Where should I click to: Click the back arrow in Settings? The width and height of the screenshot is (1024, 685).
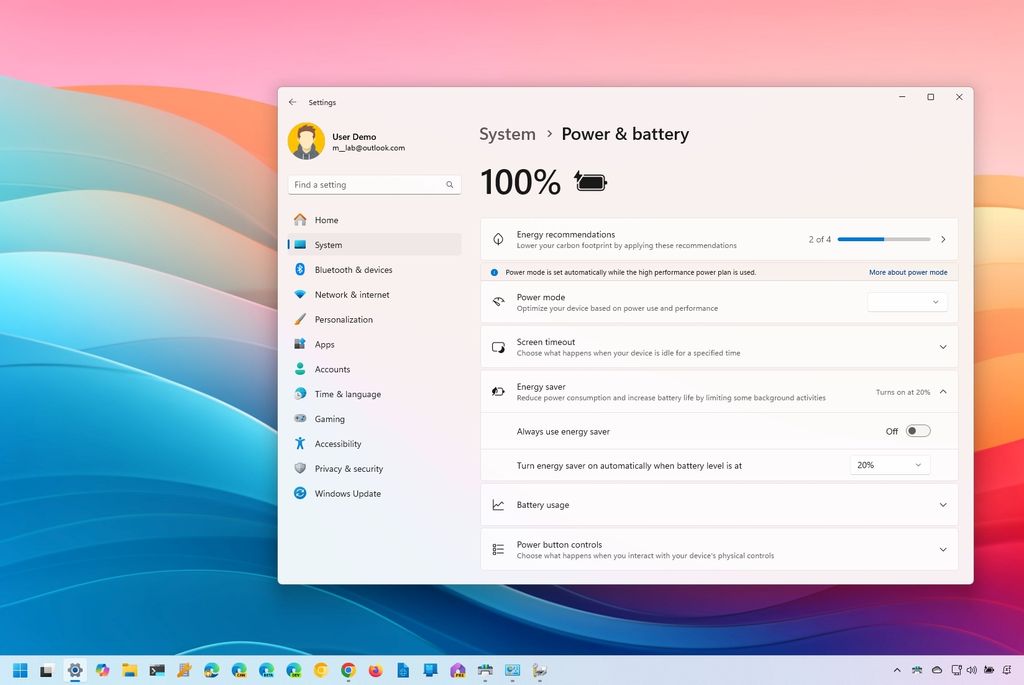point(292,101)
